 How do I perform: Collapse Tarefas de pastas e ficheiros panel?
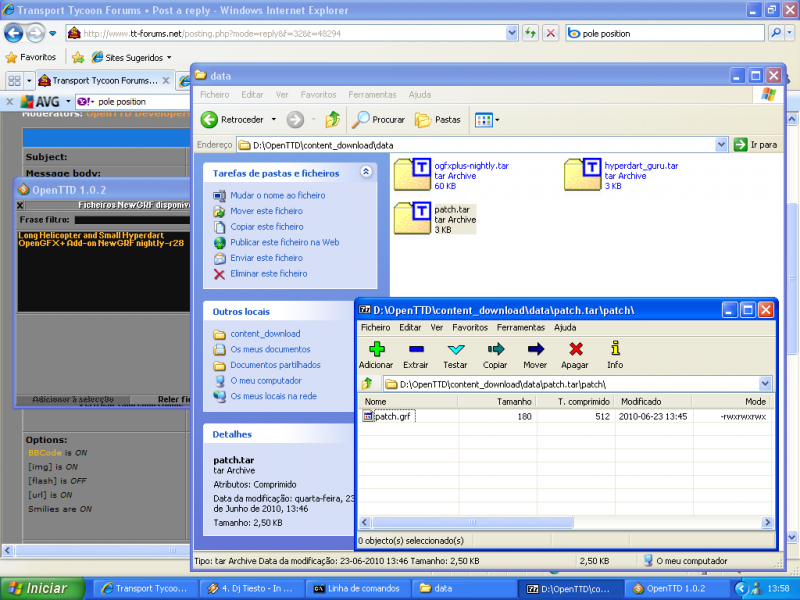(x=366, y=172)
